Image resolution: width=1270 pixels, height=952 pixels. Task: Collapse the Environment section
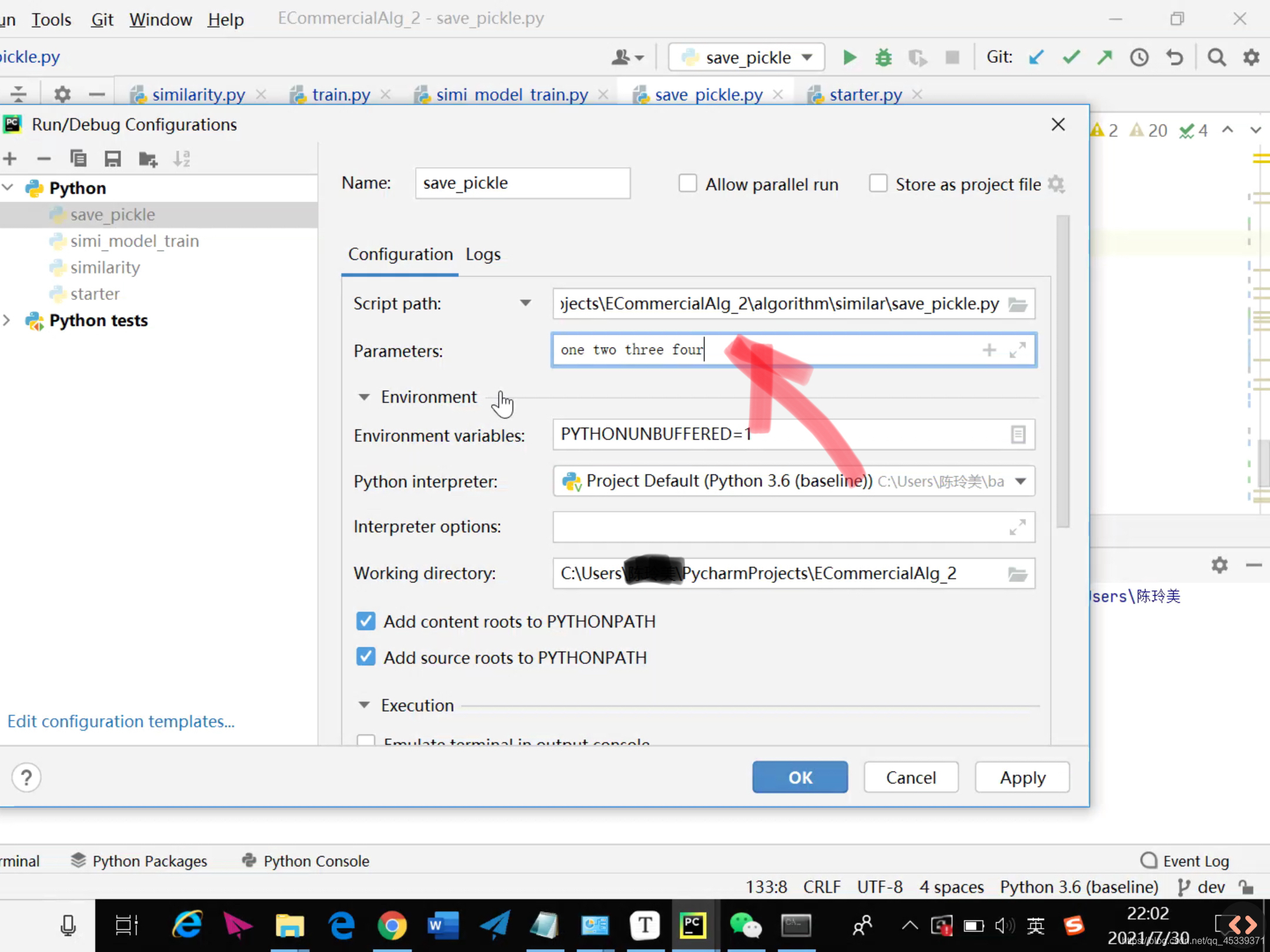click(363, 397)
